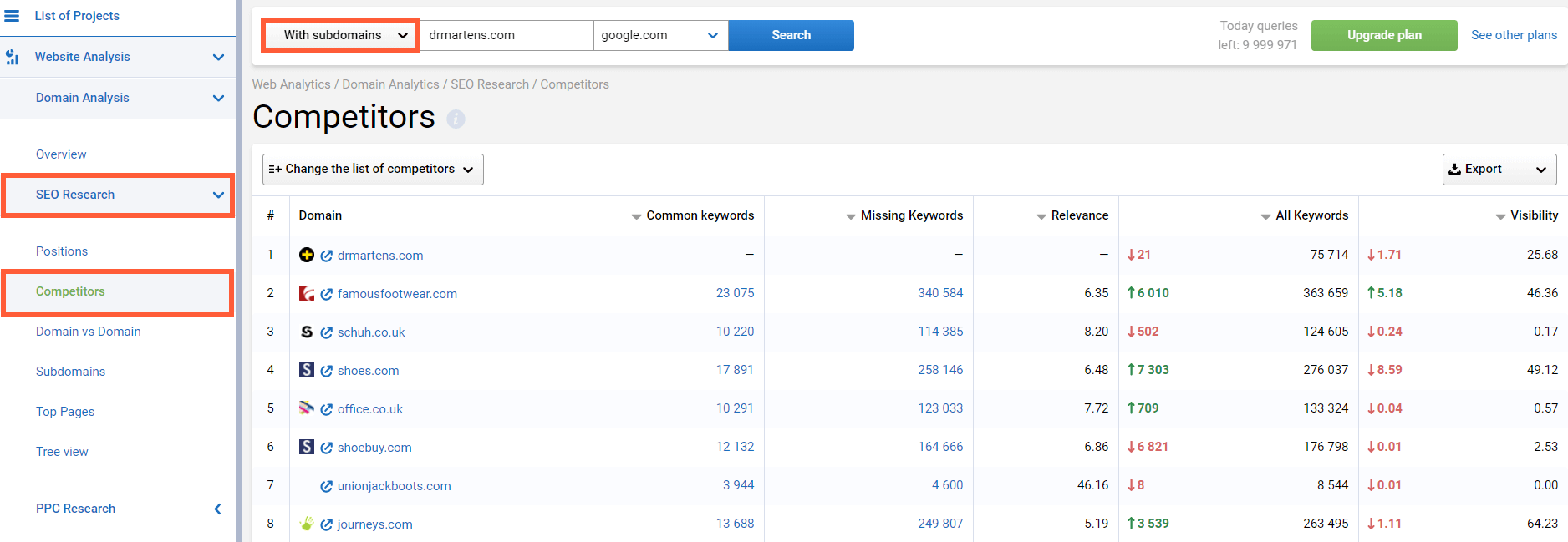Go to Overview in sidebar
The image size is (1568, 542).
point(61,154)
